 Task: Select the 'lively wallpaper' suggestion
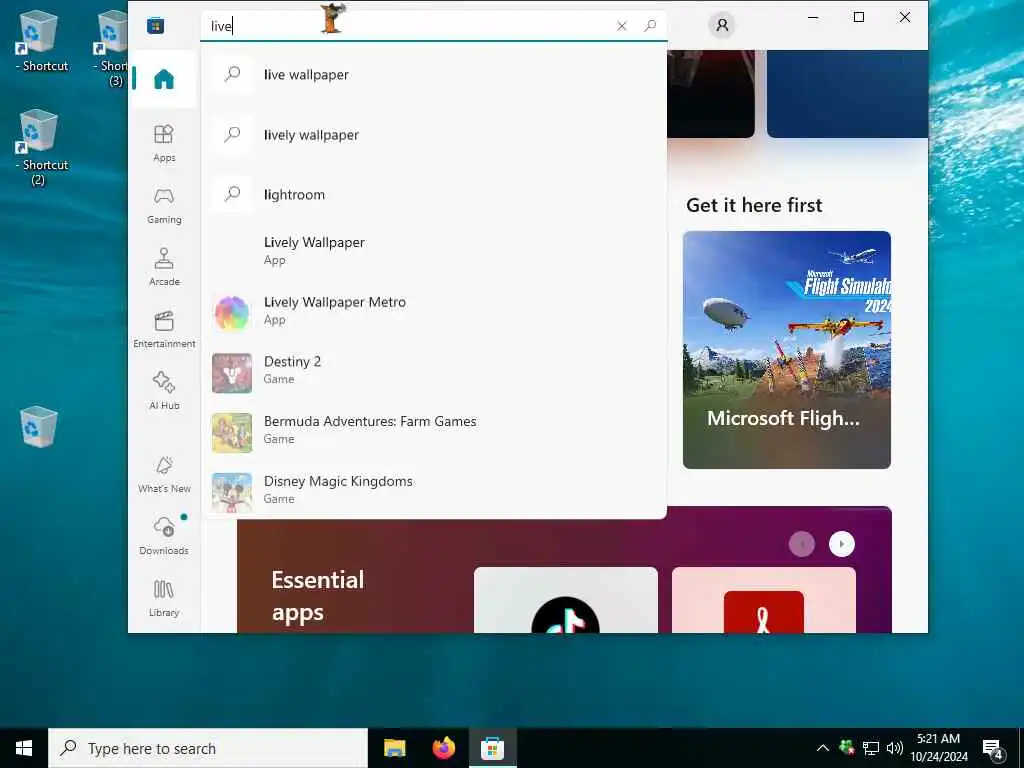pyautogui.click(x=434, y=135)
